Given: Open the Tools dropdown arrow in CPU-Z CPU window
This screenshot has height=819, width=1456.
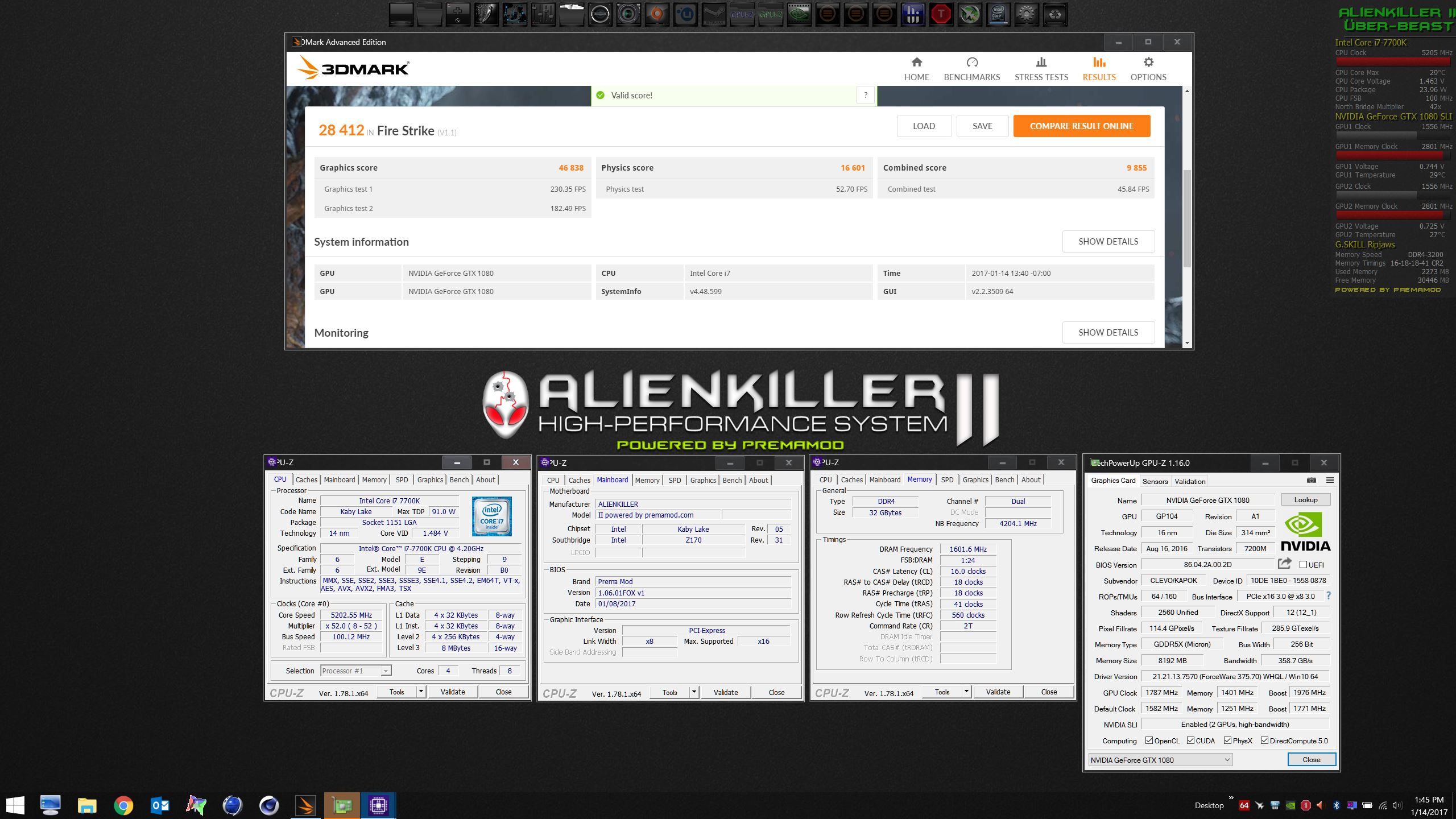Looking at the screenshot, I should click(x=421, y=692).
